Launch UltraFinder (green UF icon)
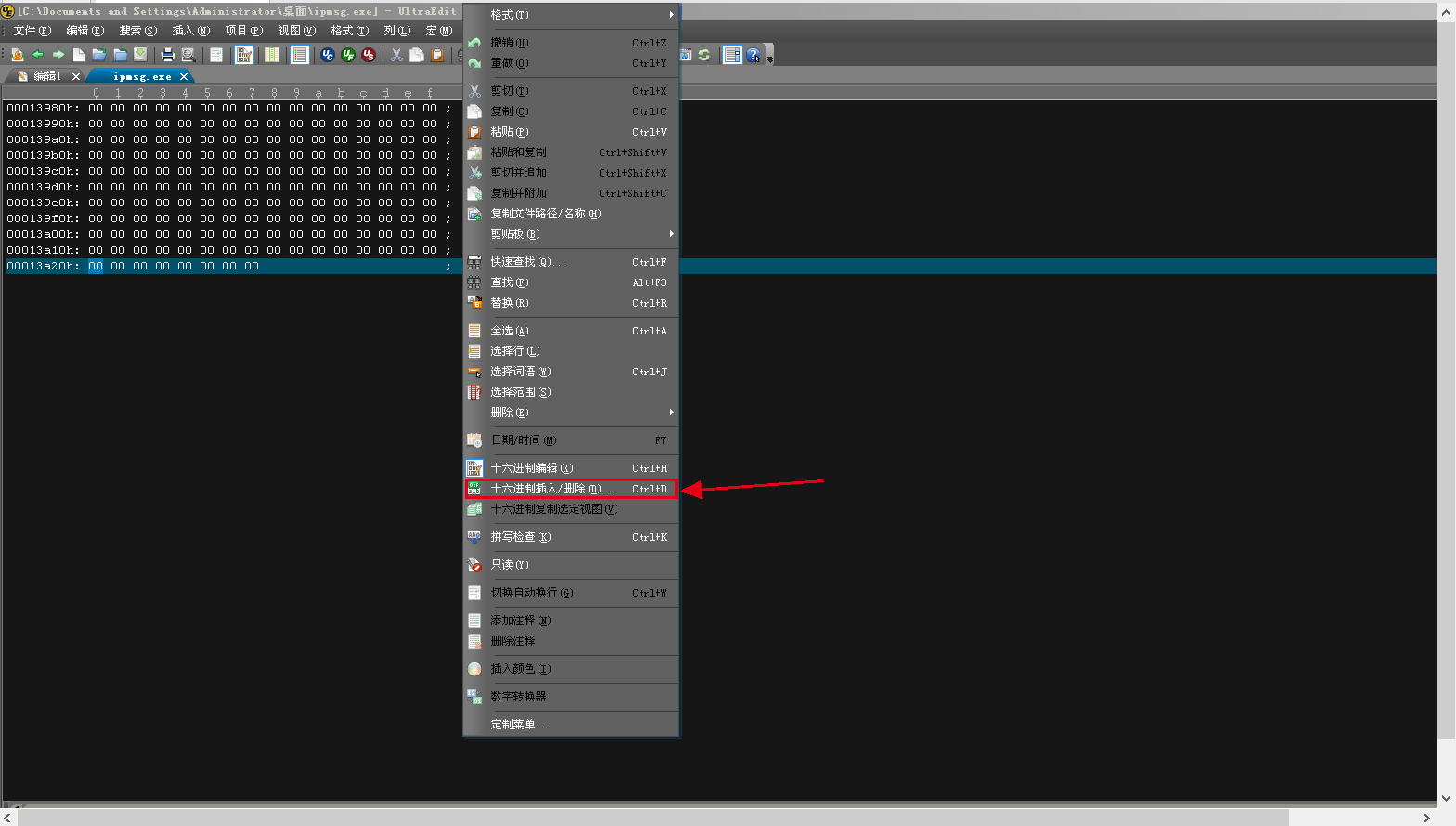Viewport: 1456px width, 826px height. coord(348,55)
